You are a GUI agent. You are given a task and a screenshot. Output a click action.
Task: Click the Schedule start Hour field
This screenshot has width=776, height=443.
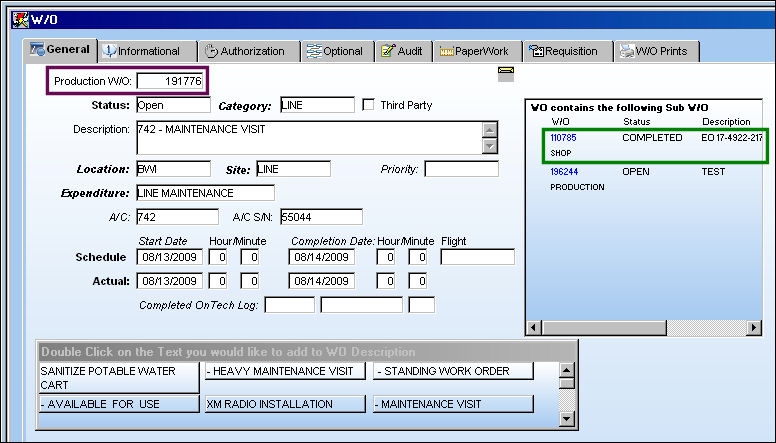pyautogui.click(x=218, y=257)
